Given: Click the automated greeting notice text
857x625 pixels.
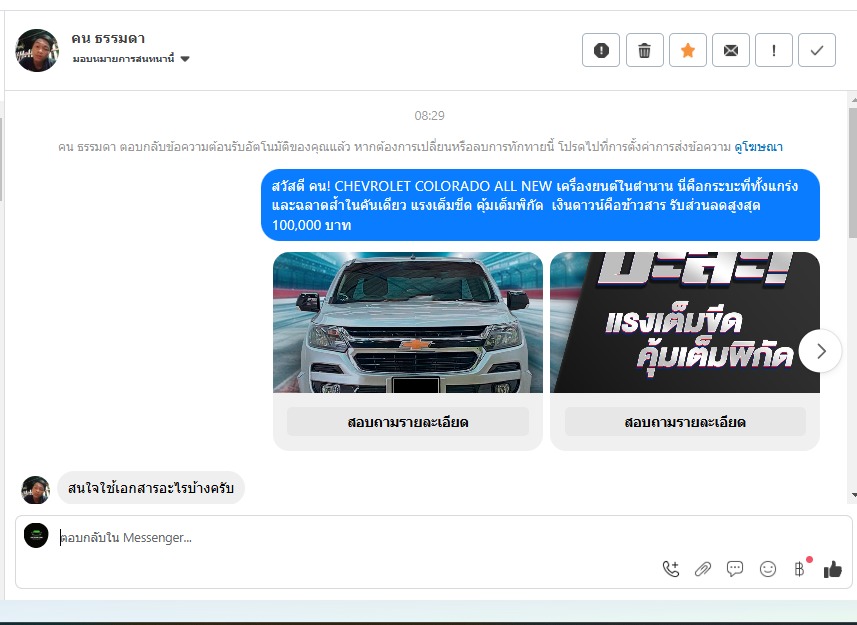Looking at the screenshot, I should 396,147.
